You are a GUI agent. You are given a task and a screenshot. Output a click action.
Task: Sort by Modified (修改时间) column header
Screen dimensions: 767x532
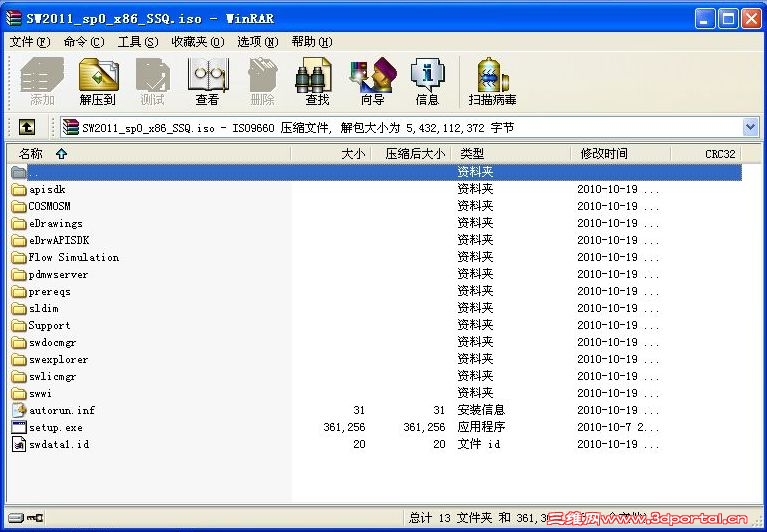point(621,154)
